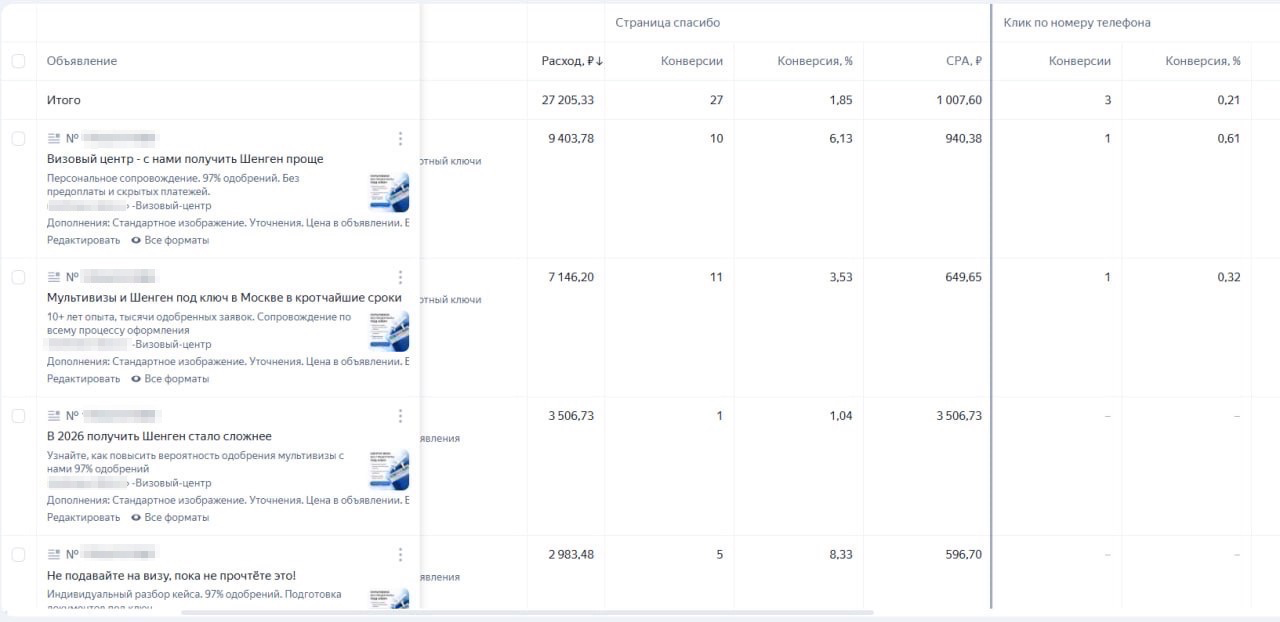Click thumbnail image of the first ad

(389, 191)
